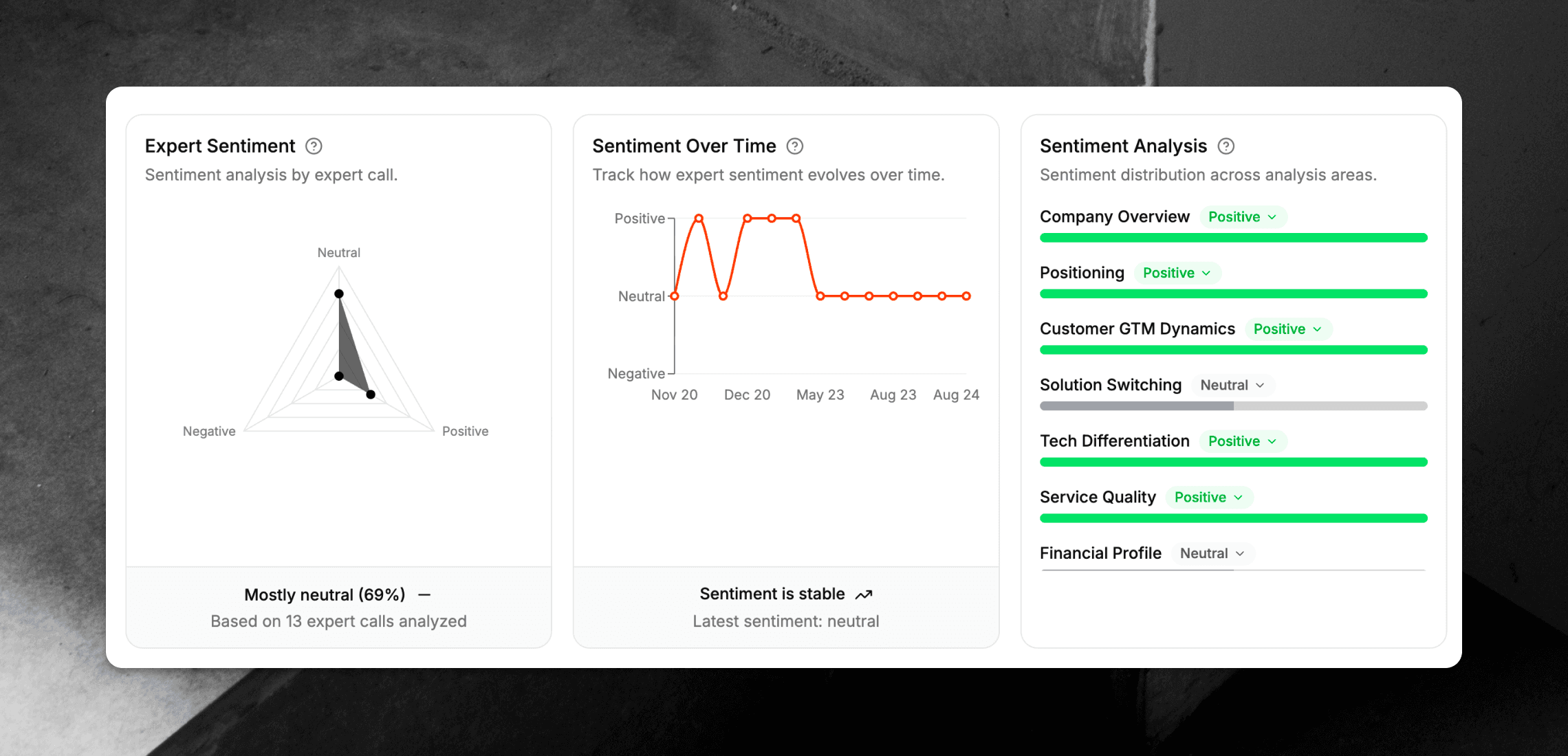
Task: Click the first data point on the Nov 20 axis
Action: 675,296
